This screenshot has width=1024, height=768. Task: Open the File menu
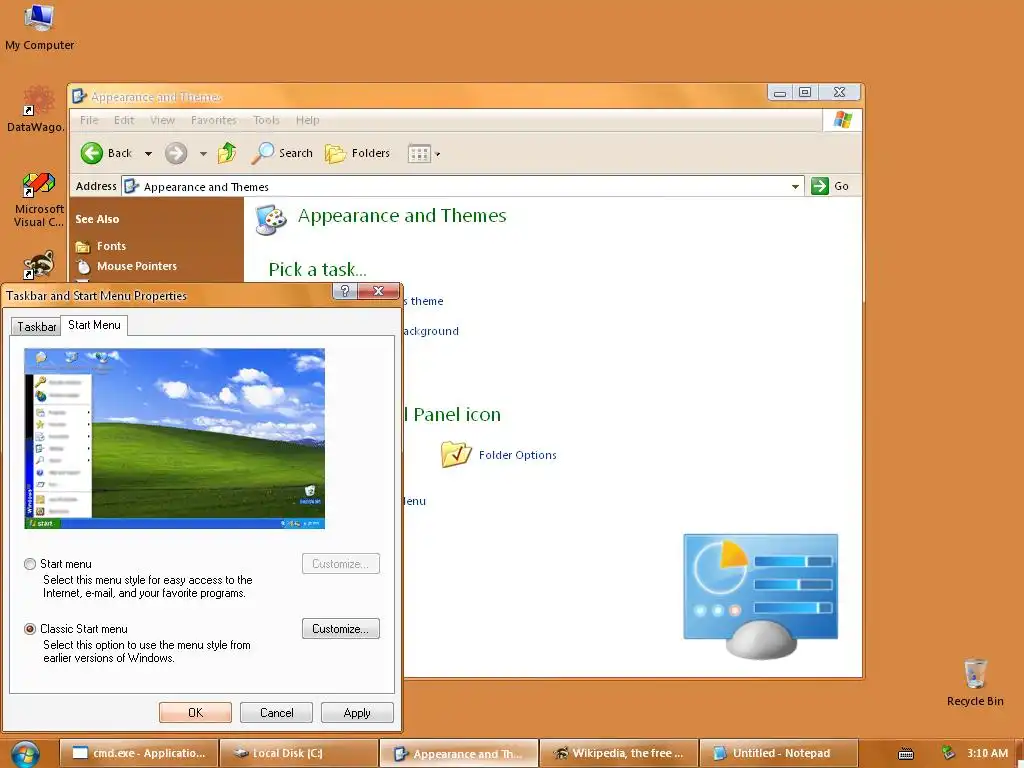[89, 120]
